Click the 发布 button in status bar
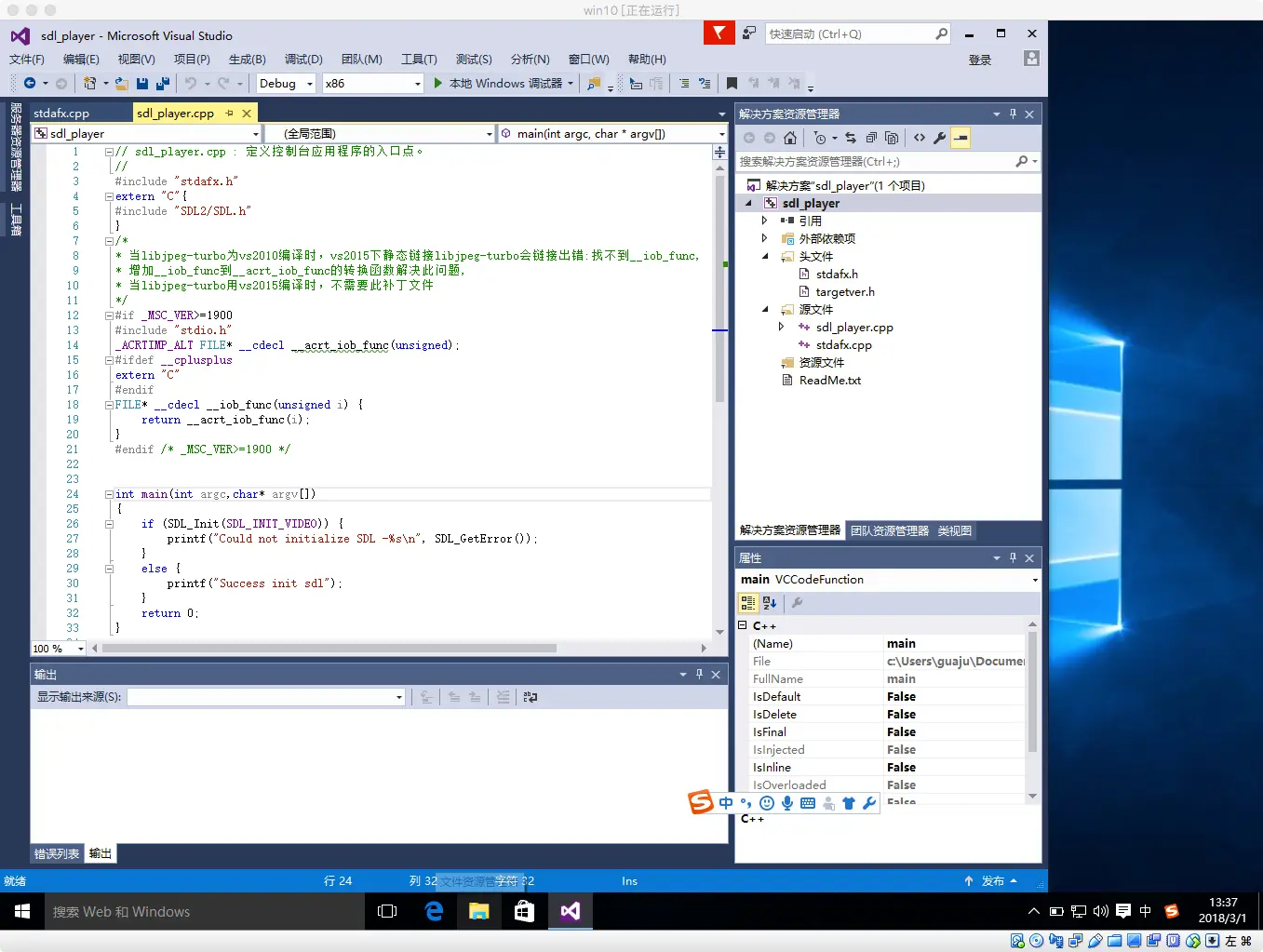Screen dimensions: 1263x952 pyautogui.click(x=991, y=881)
